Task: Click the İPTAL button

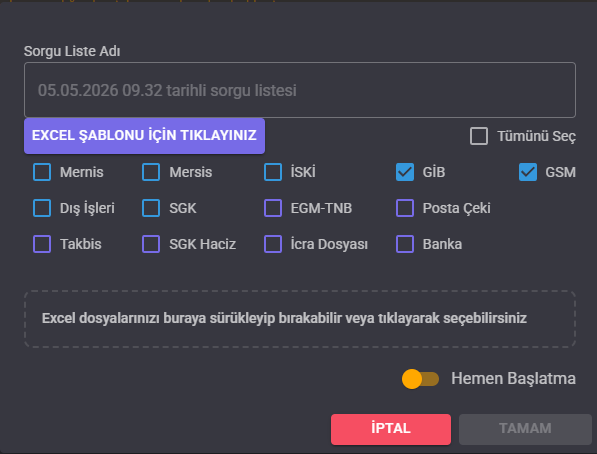Action: click(391, 429)
